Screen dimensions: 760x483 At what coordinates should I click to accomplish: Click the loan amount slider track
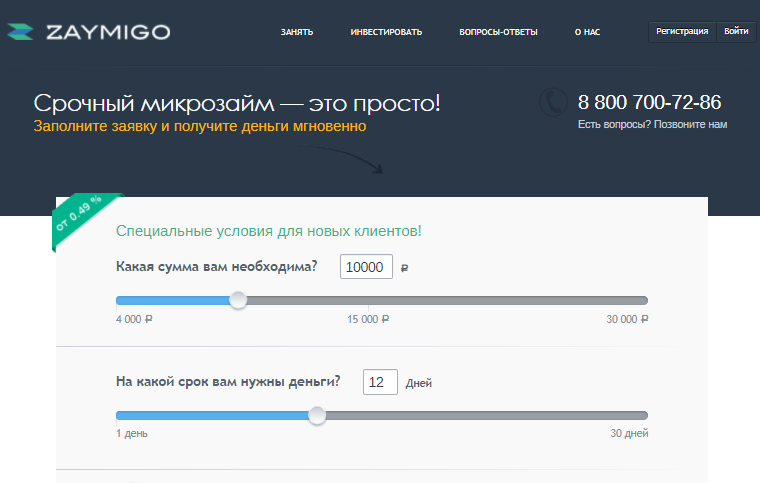(382, 300)
